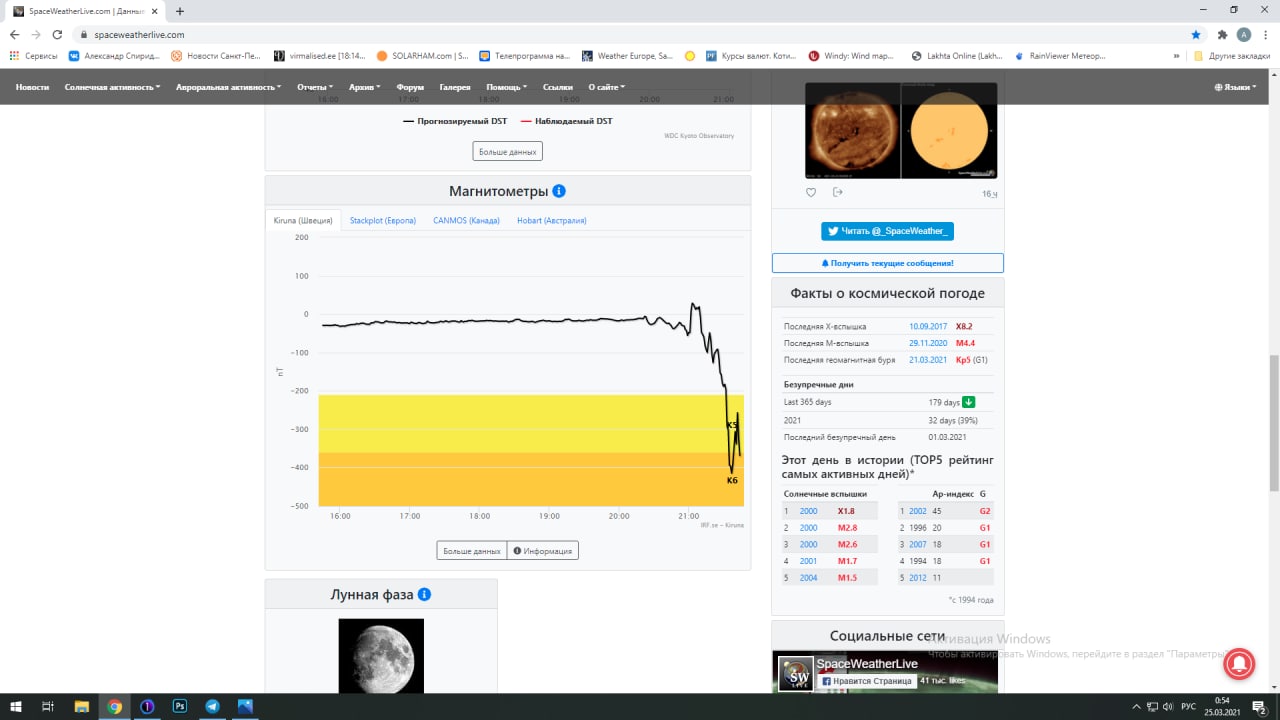Screen dimensions: 1280x720
Task: Like the tweet with the heart icon
Action: point(811,193)
